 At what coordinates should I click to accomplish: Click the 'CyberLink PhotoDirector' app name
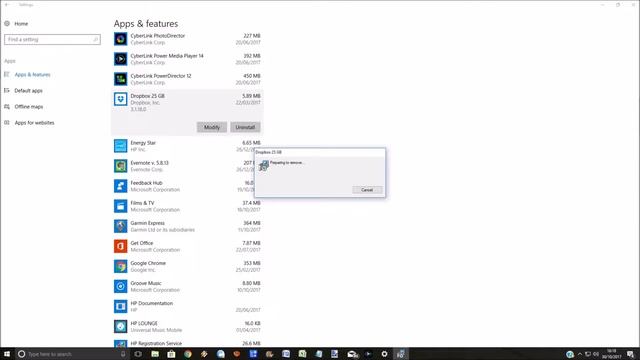point(158,36)
